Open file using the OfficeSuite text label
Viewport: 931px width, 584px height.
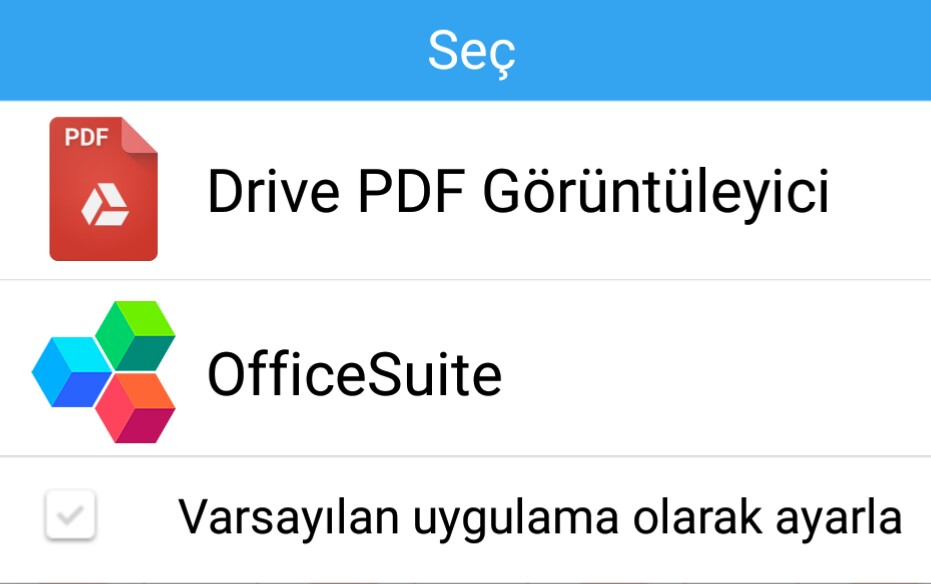point(354,374)
